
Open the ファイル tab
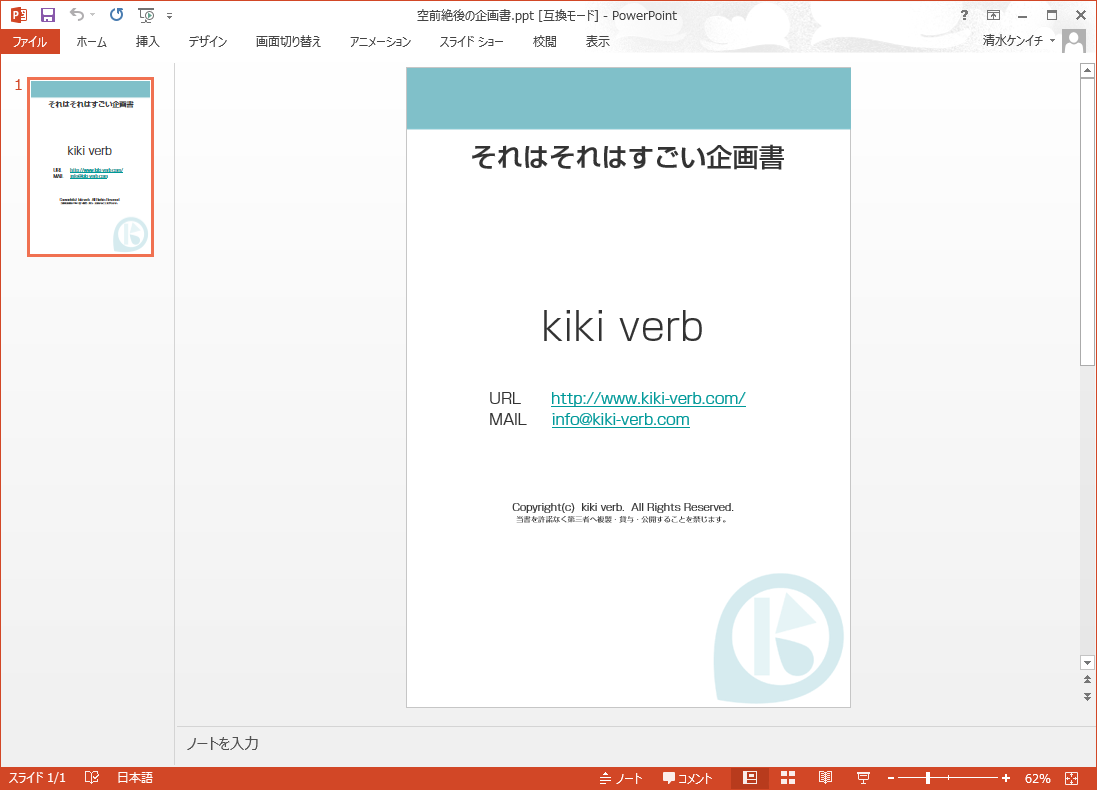point(29,41)
